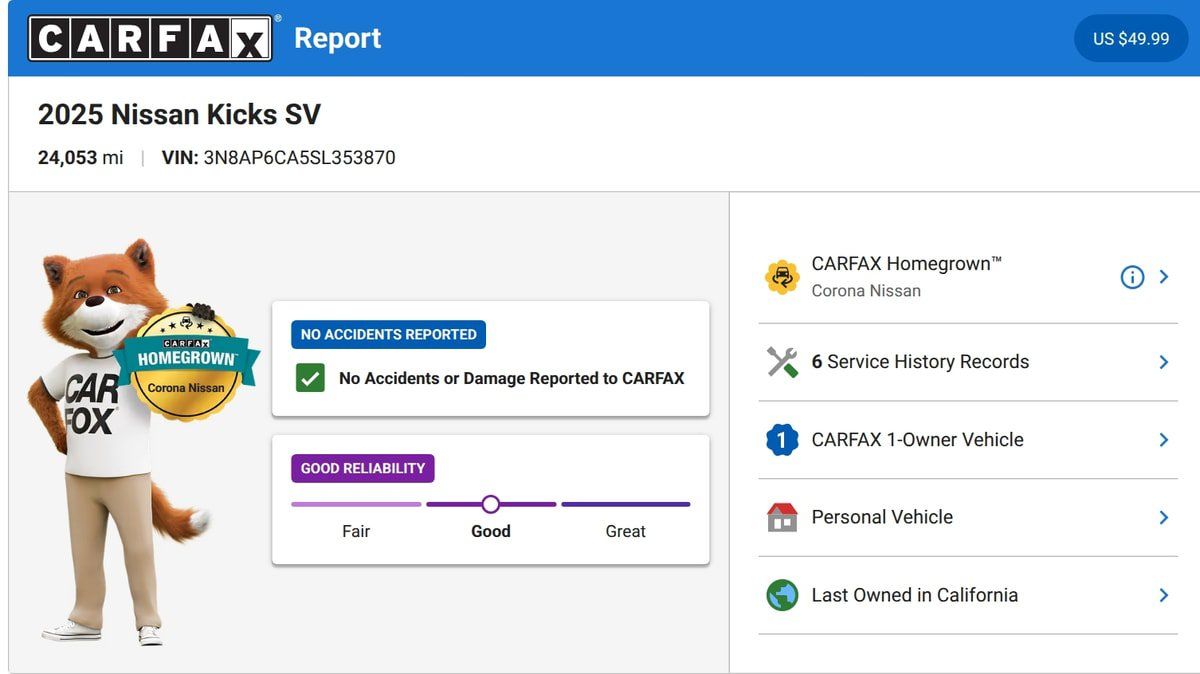The height and width of the screenshot is (674, 1200).
Task: Click the NO ACCIDENTS REPORTED badge
Action: point(388,334)
